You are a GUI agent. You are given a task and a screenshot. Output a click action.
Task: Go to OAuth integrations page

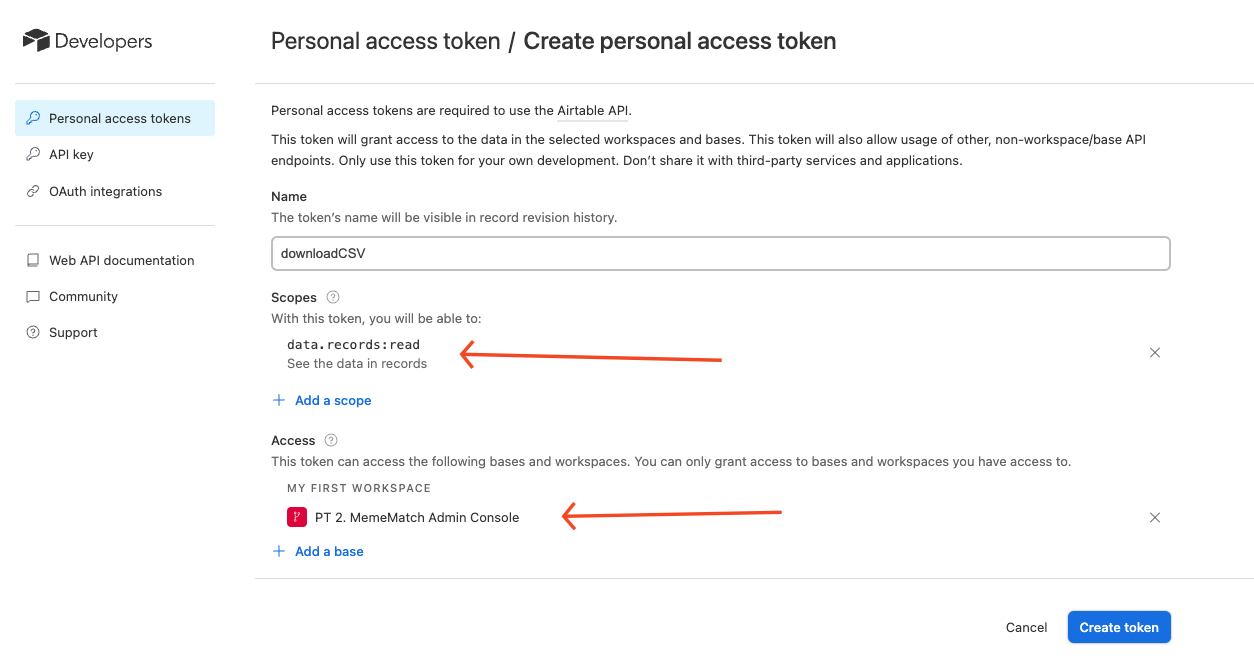[105, 191]
